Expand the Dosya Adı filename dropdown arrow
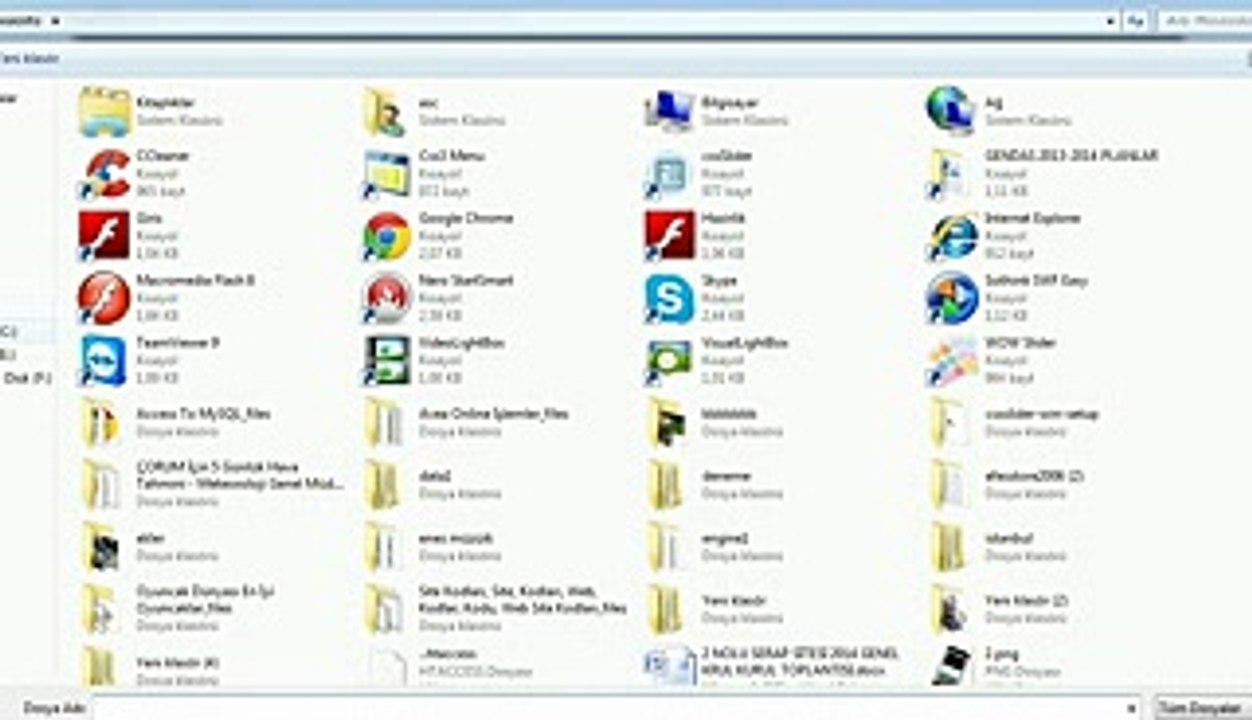This screenshot has height=720, width=1252. pyautogui.click(x=1132, y=708)
